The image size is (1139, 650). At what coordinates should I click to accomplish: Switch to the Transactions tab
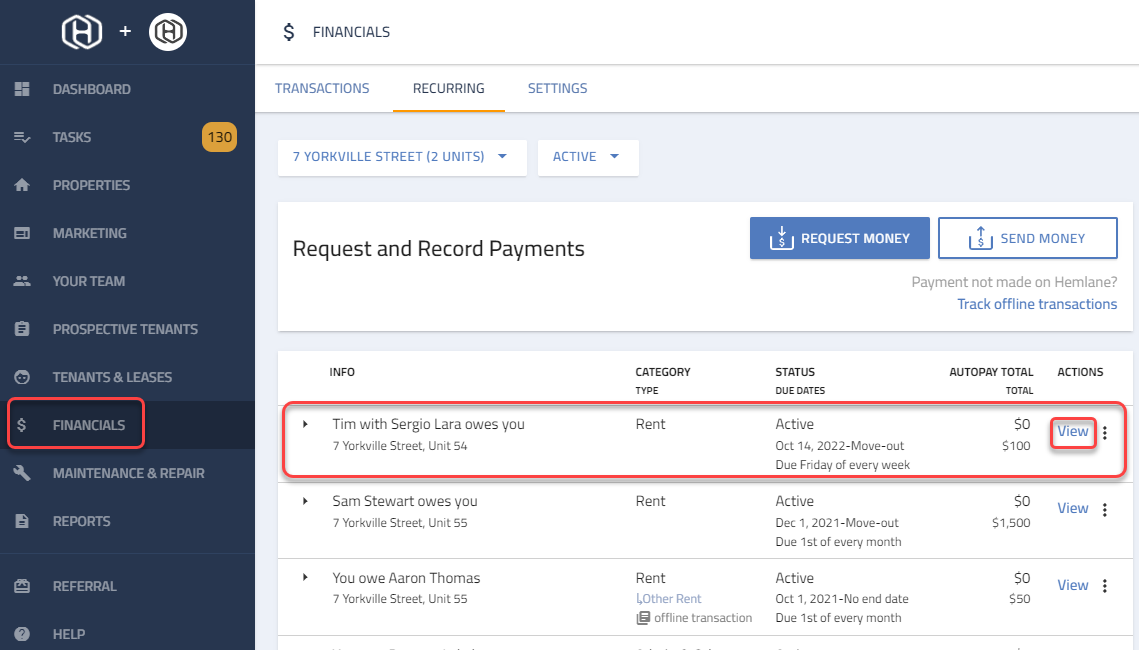322,88
